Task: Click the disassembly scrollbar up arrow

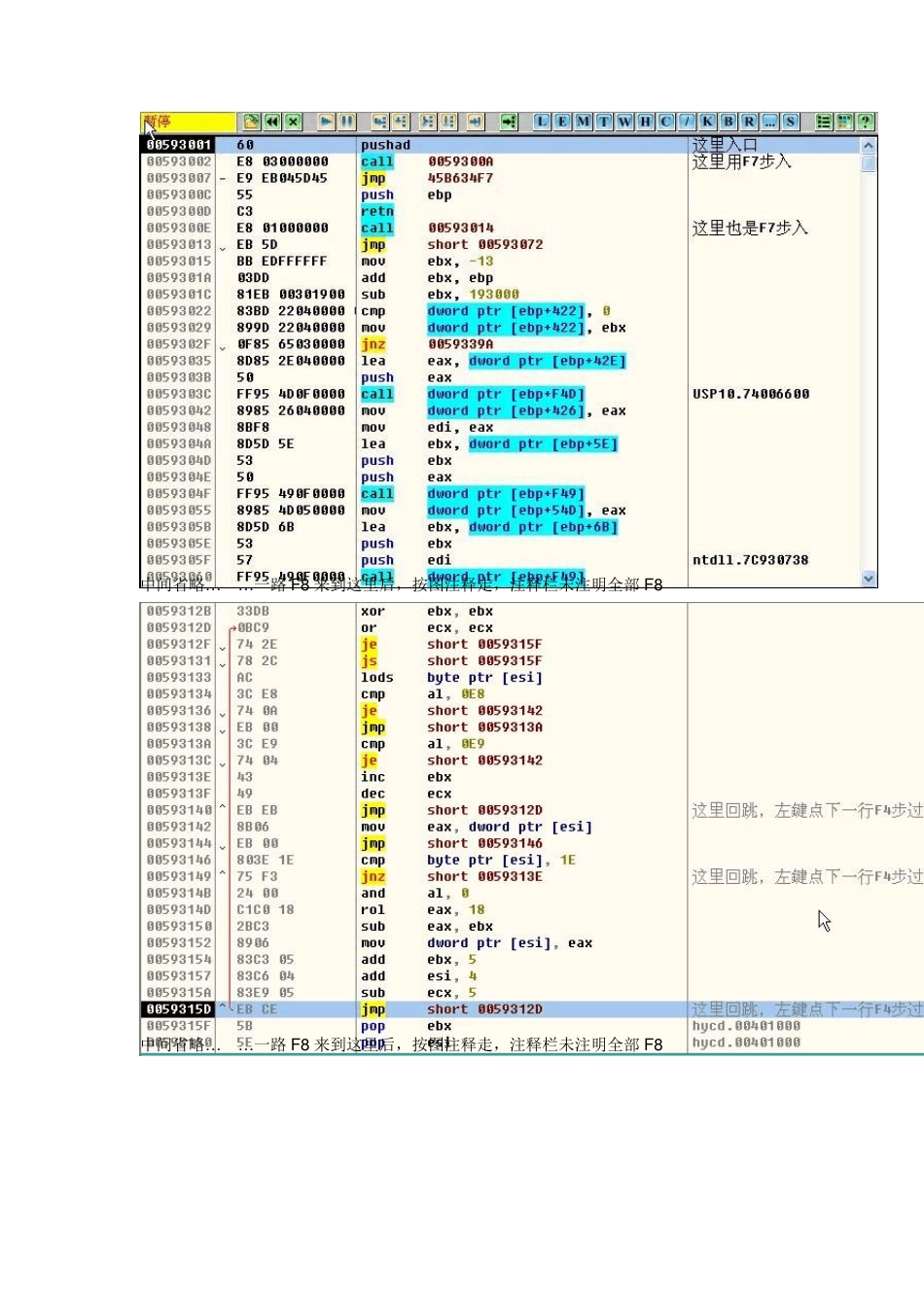Action: pyautogui.click(x=869, y=145)
